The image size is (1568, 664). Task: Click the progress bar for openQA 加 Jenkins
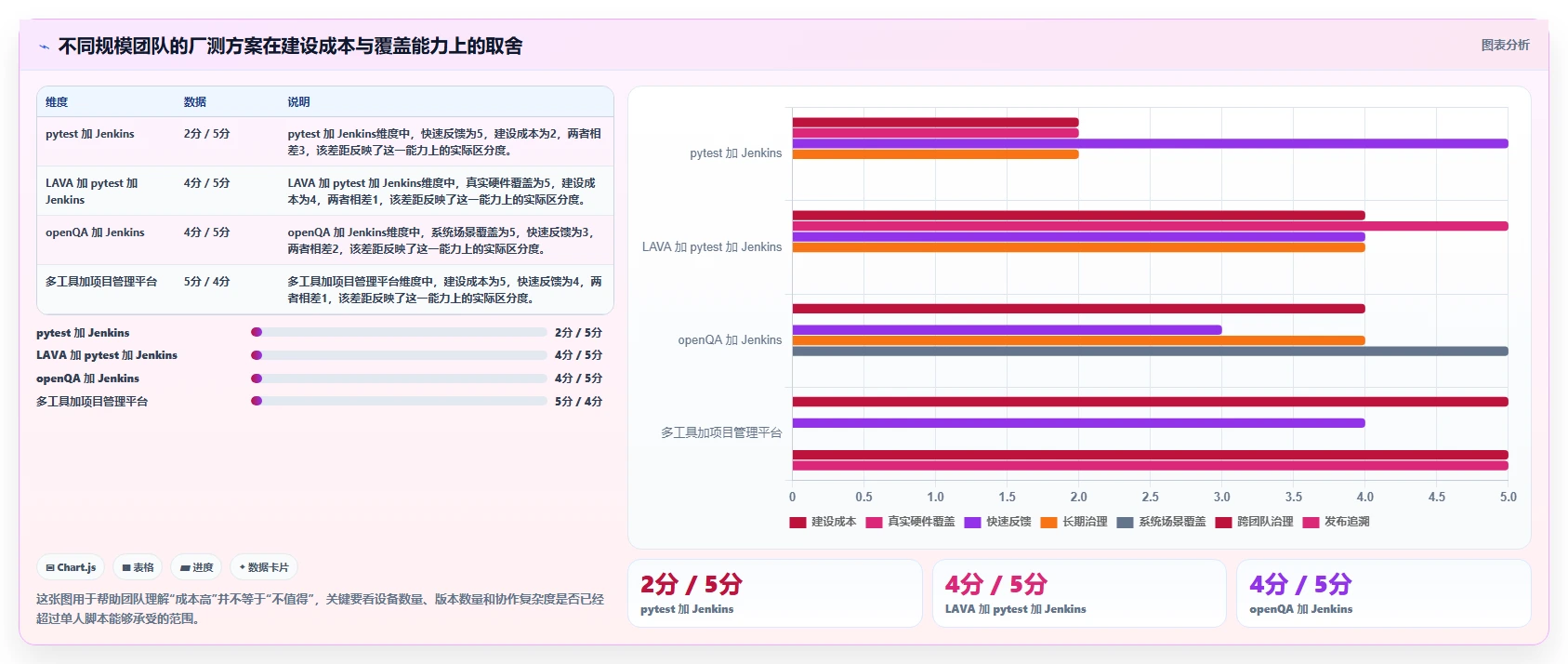pos(399,378)
